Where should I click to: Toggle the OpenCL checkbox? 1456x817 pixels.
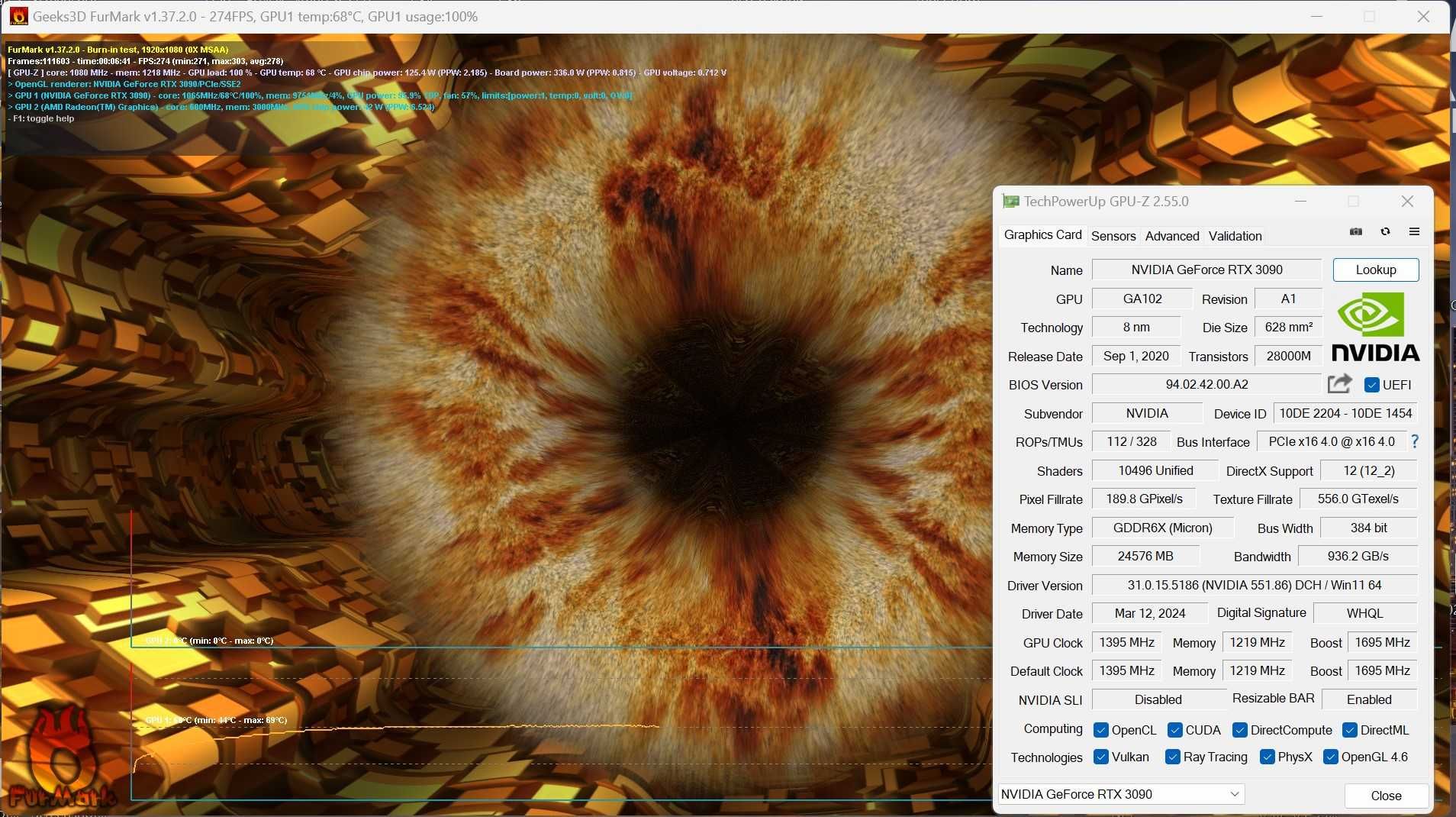(1100, 730)
